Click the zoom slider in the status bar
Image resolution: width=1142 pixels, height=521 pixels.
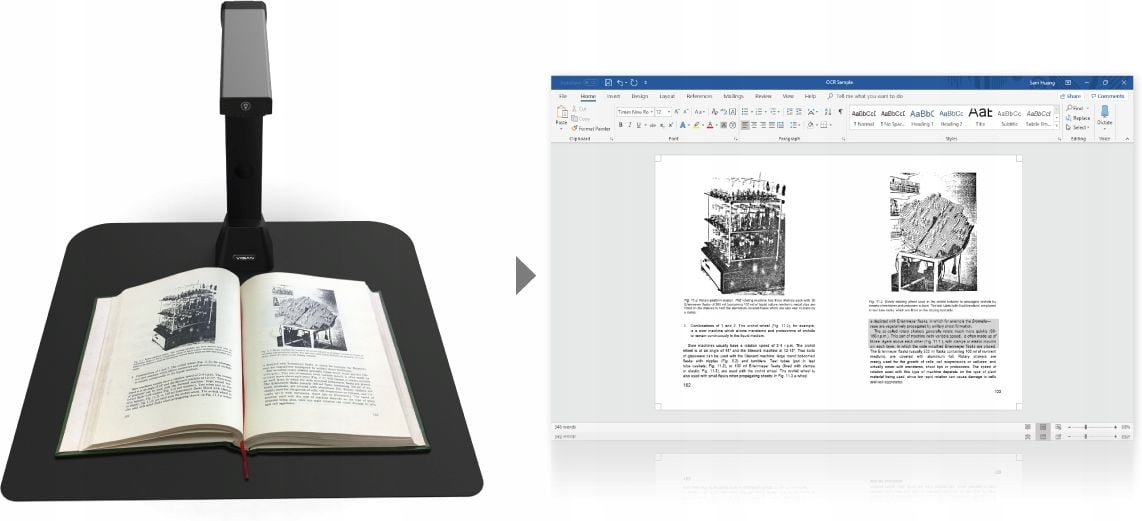click(x=1086, y=427)
